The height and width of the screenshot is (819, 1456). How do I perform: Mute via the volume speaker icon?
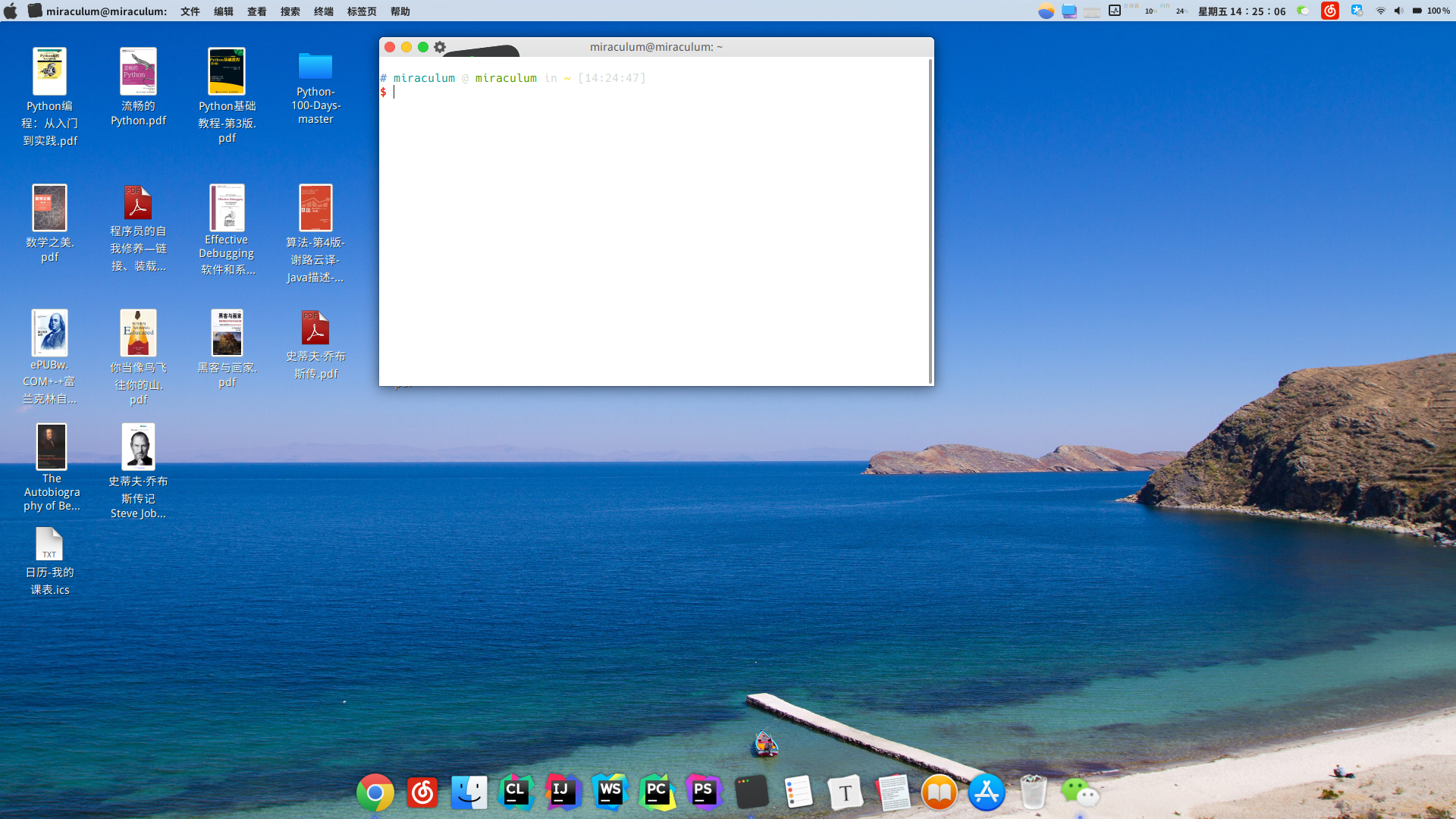click(x=1398, y=11)
